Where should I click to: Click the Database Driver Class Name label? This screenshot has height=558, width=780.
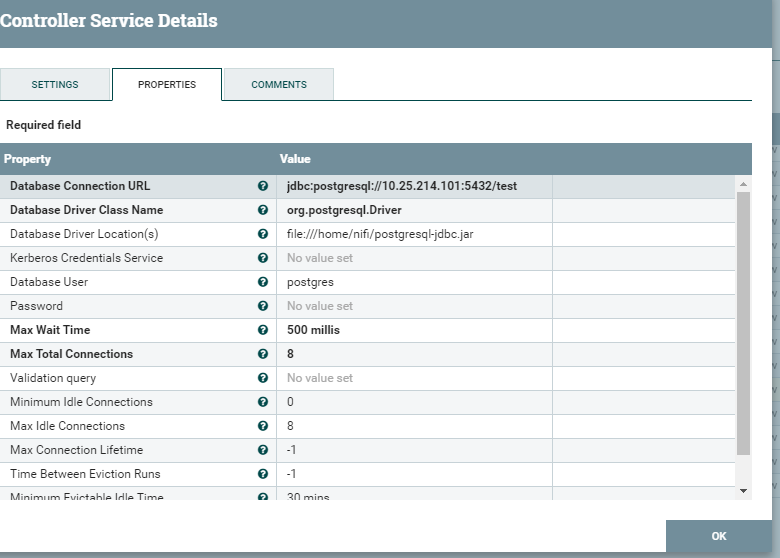pyautogui.click(x=87, y=210)
